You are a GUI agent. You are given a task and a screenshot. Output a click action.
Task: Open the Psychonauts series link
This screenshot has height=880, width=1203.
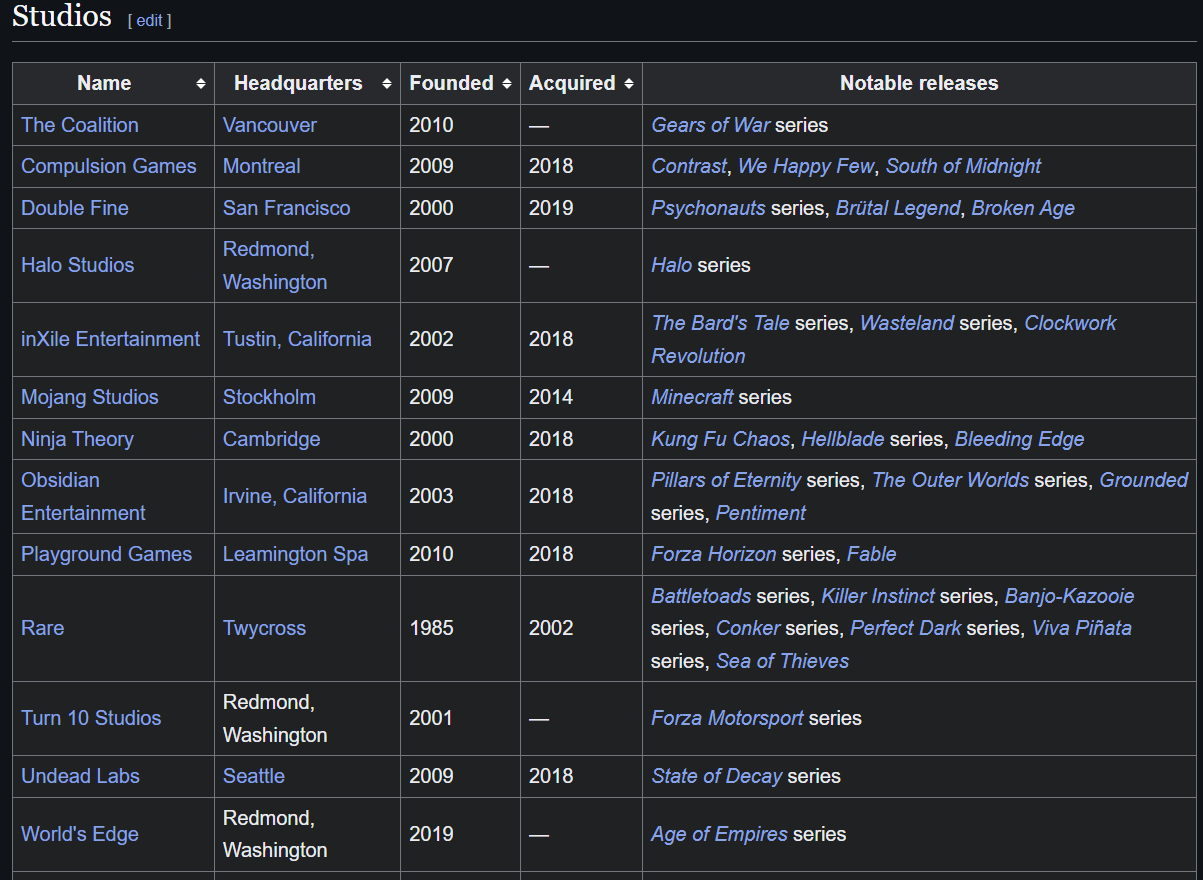pos(709,208)
